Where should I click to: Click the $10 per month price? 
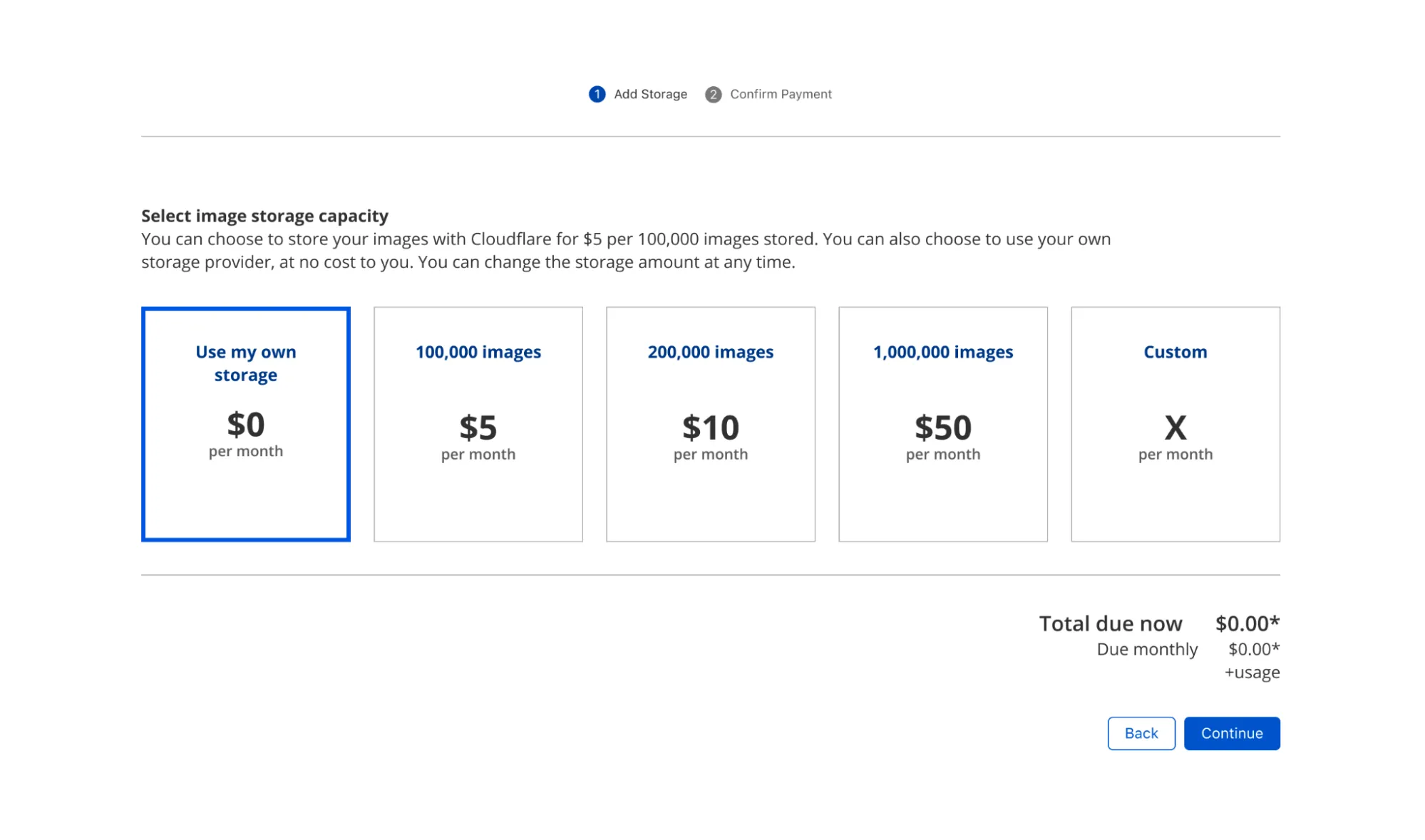coord(710,428)
